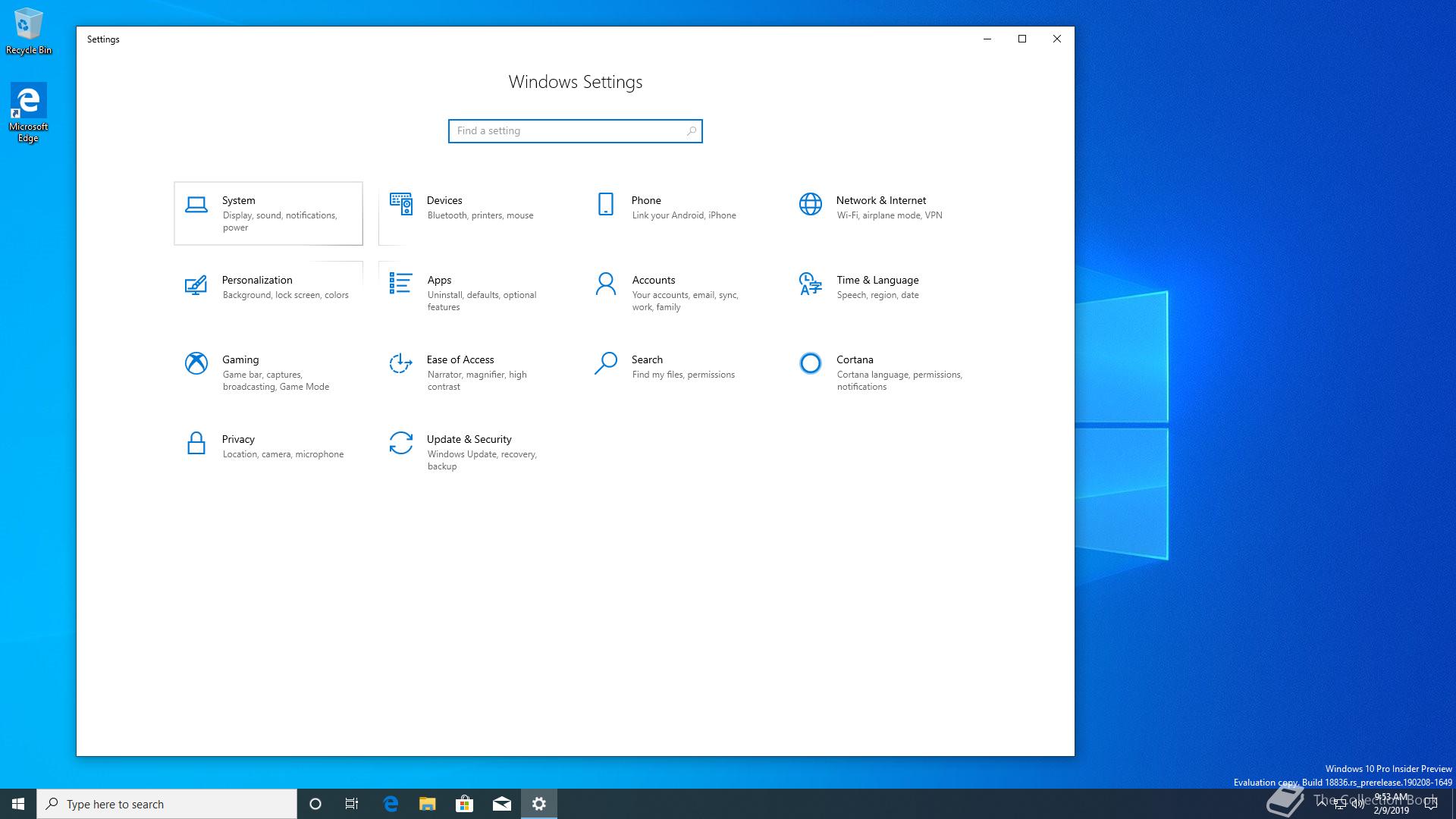The image size is (1456, 819).
Task: Open File Explorer from taskbar
Action: (x=428, y=804)
